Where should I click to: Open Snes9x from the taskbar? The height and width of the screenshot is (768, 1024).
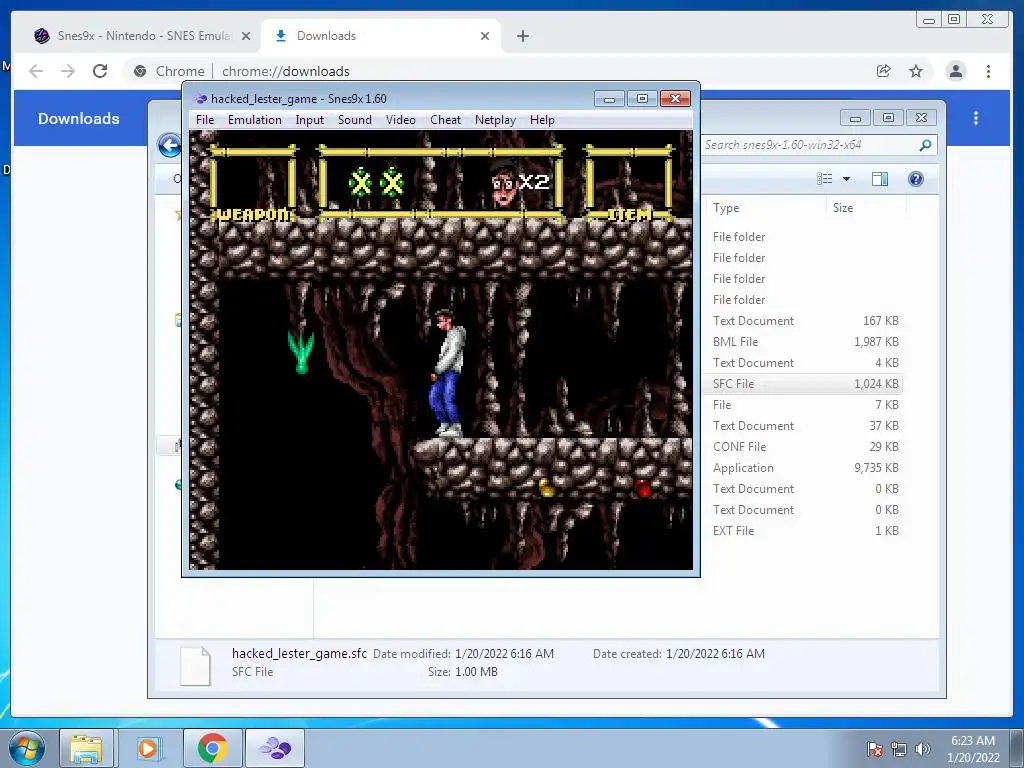click(x=275, y=748)
